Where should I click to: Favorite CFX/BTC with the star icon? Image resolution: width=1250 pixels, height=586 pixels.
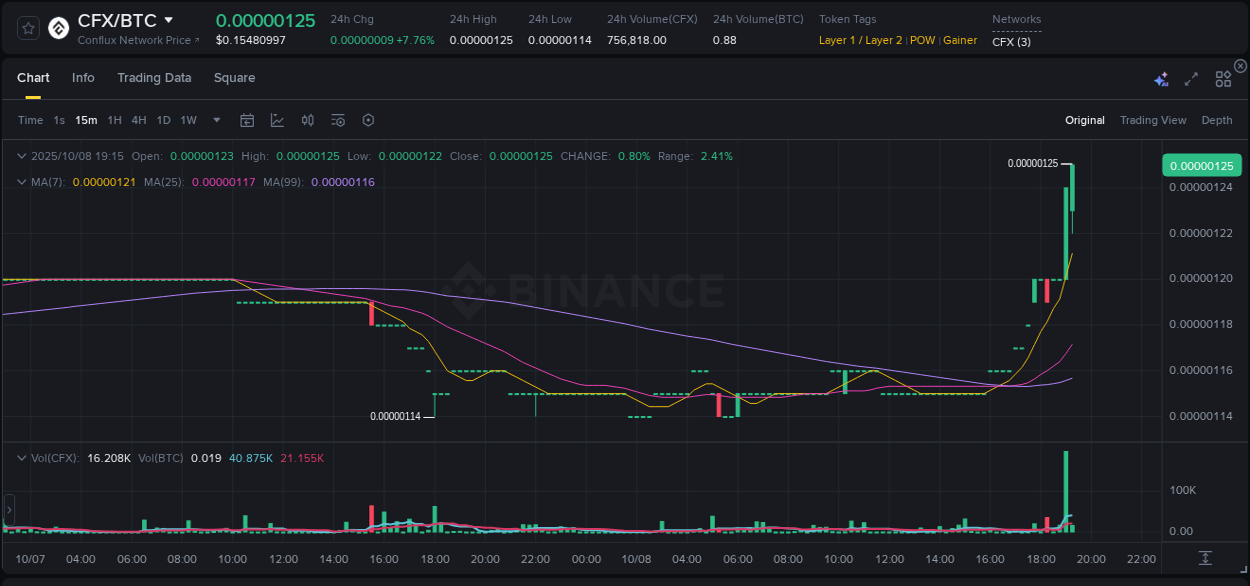pyautogui.click(x=27, y=27)
